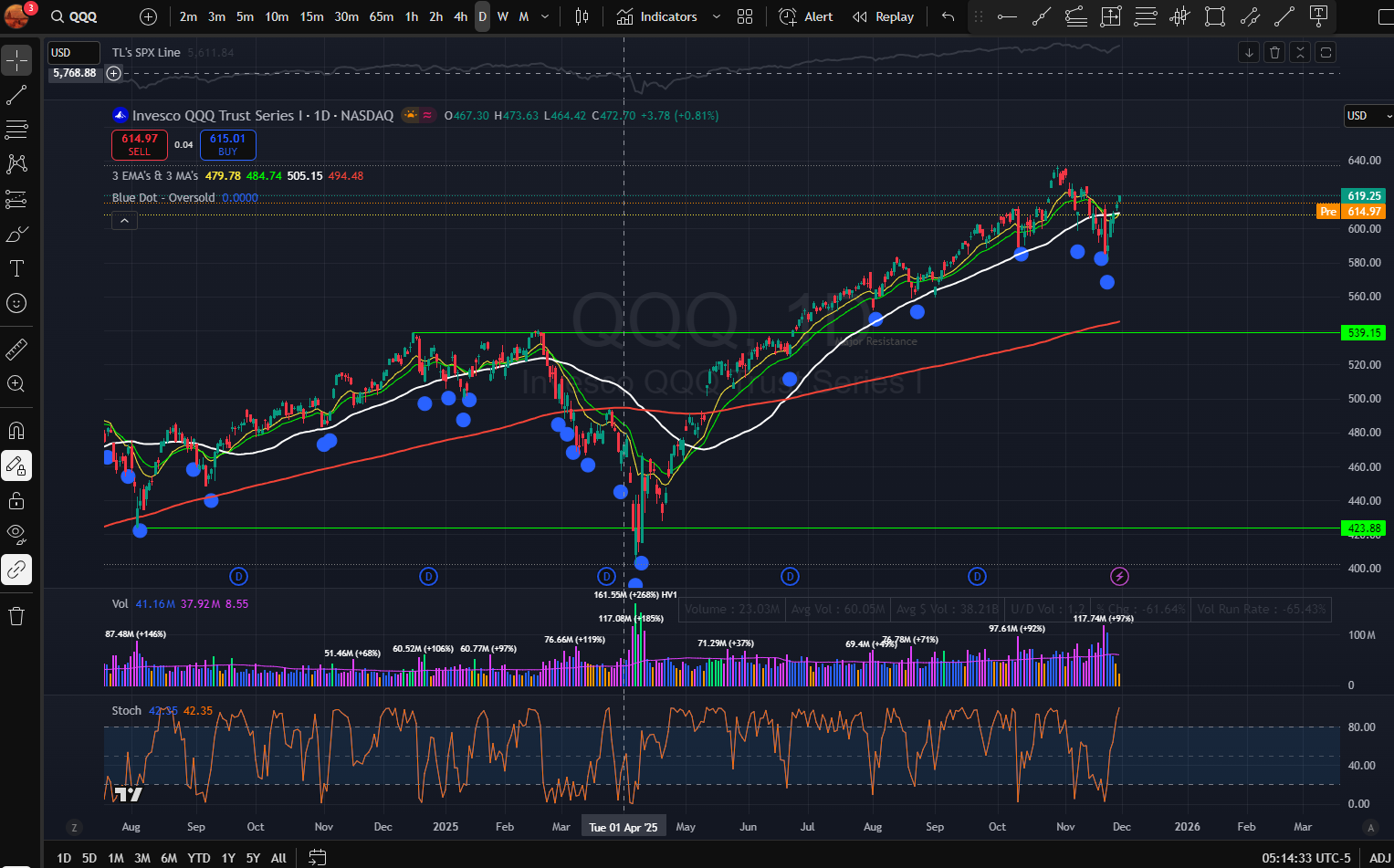Undo the last chart action
The height and width of the screenshot is (868, 1394).
pos(949,16)
